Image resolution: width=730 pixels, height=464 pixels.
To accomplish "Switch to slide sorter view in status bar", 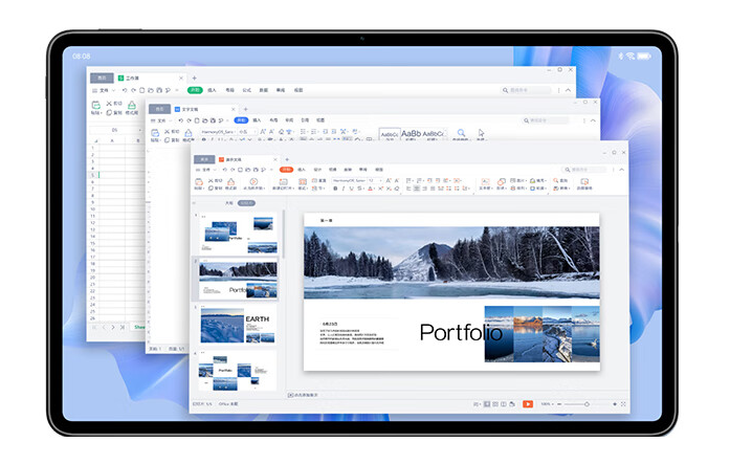I will pyautogui.click(x=495, y=404).
